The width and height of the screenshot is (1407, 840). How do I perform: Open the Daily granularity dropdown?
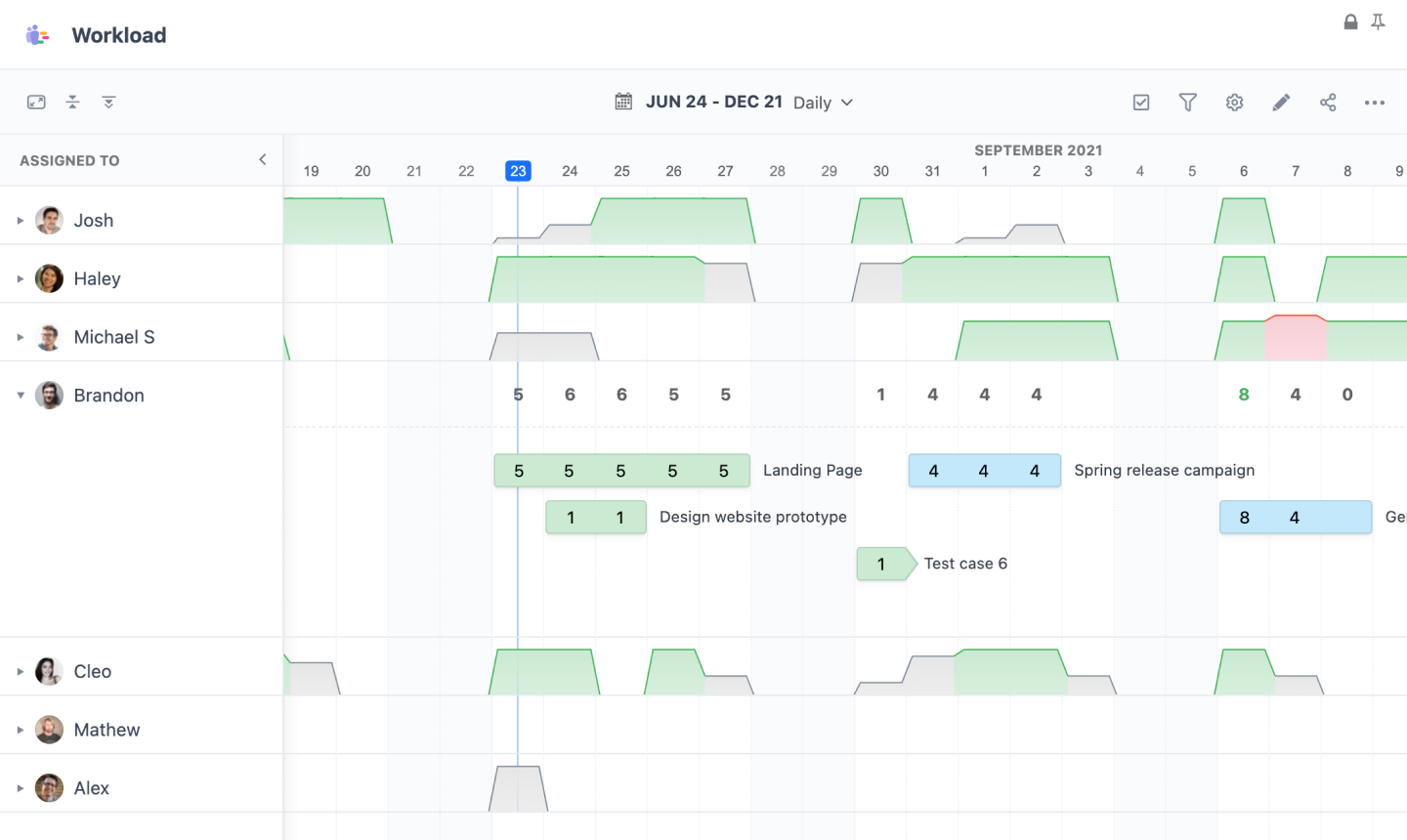tap(824, 103)
